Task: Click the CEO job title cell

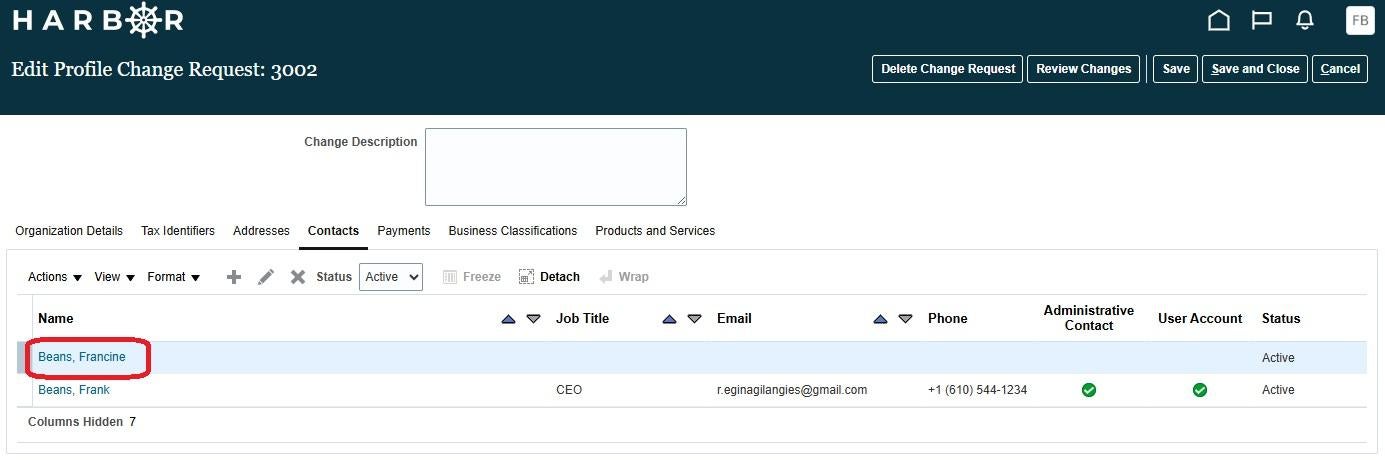Action: (x=569, y=390)
